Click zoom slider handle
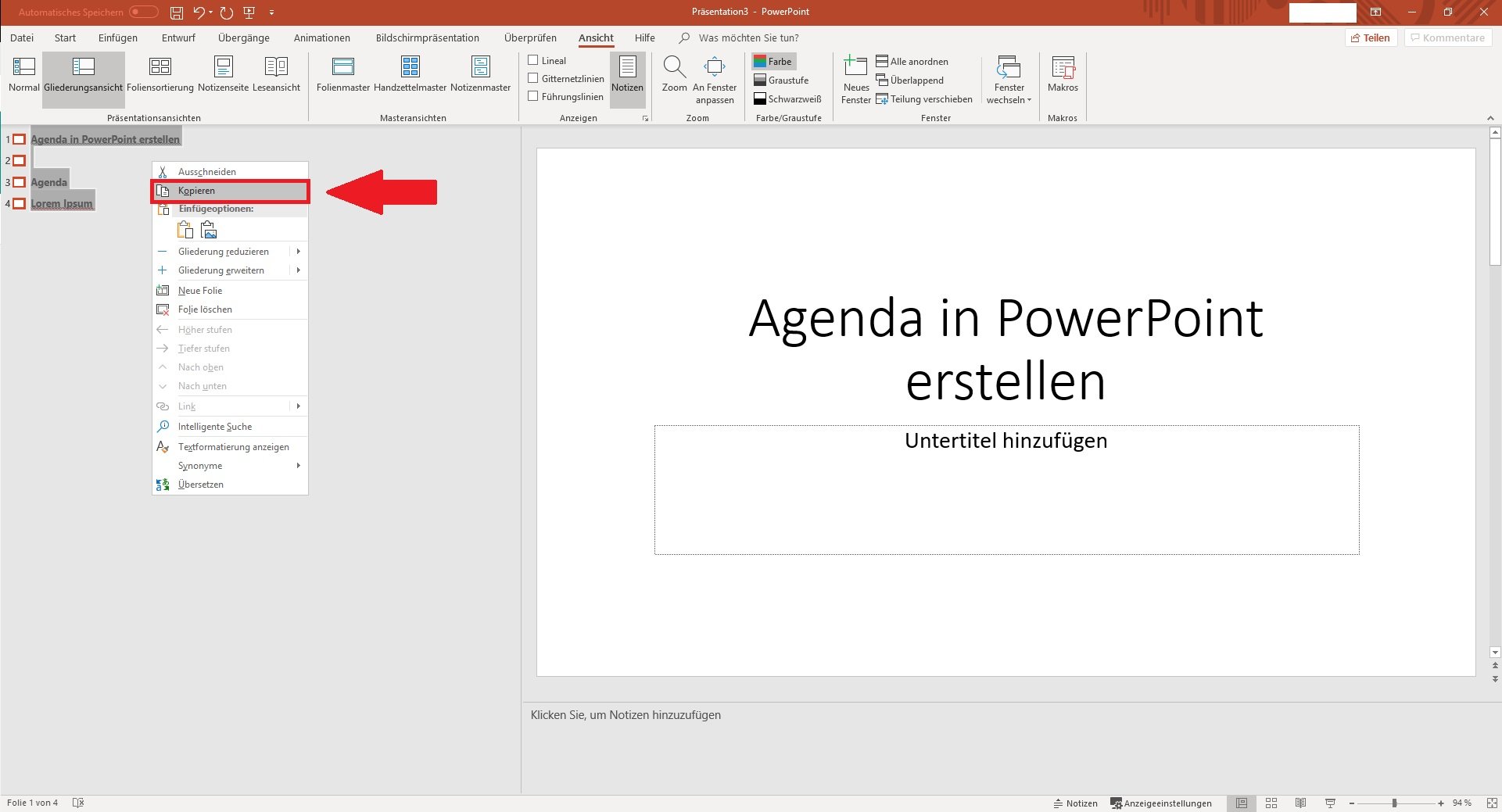Screen dimensions: 1502x812 1394,803
